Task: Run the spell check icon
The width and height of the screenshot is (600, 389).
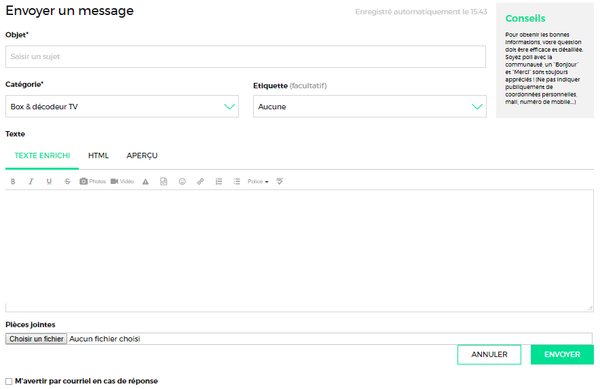Action: coord(280,181)
